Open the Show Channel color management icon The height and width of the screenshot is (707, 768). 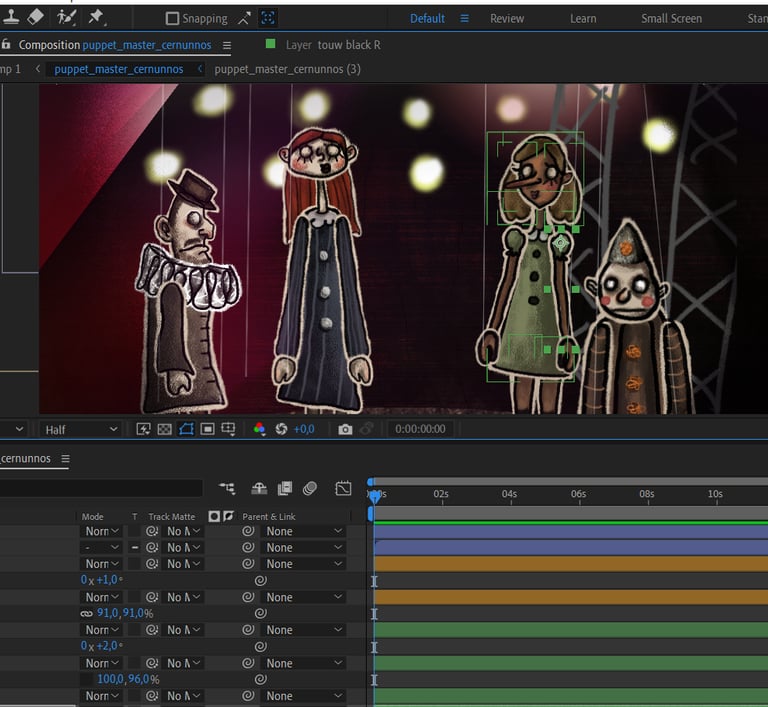[x=259, y=429]
